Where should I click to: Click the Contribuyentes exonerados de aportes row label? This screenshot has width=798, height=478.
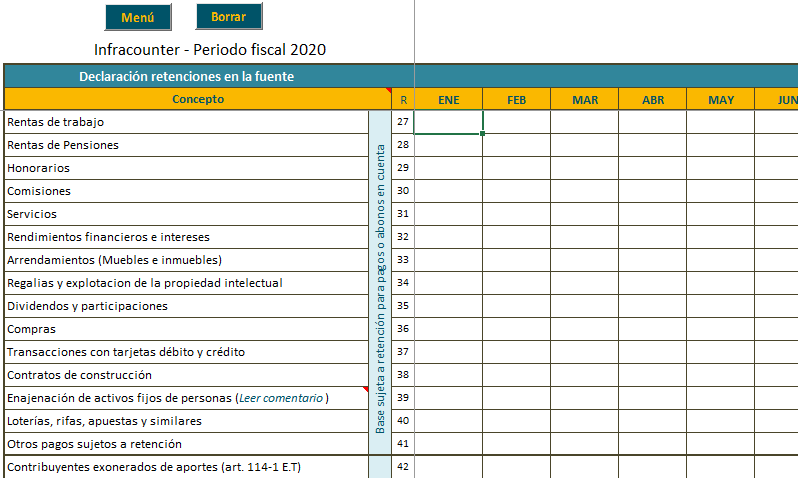click(186, 467)
